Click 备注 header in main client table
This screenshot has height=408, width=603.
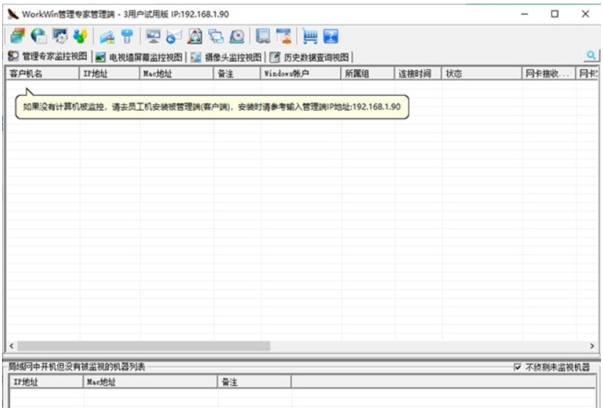click(x=237, y=73)
